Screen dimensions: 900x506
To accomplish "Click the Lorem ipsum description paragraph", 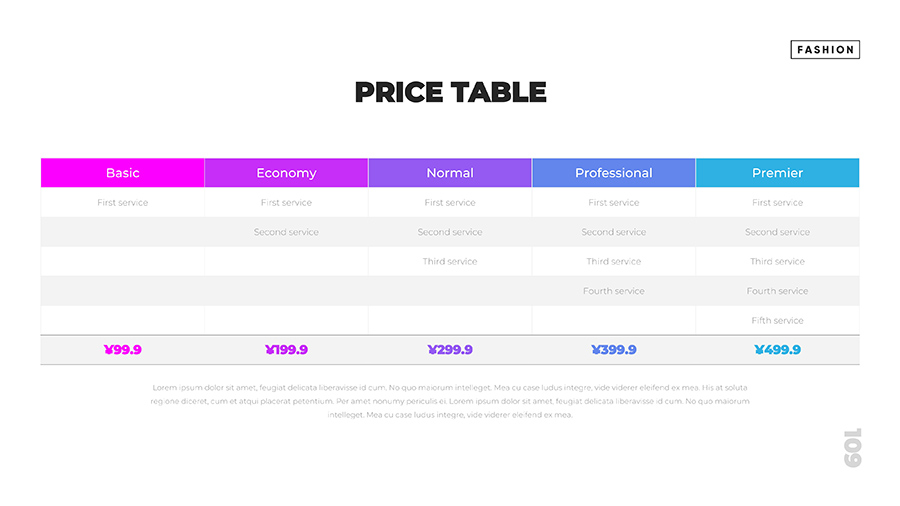I will click(450, 400).
